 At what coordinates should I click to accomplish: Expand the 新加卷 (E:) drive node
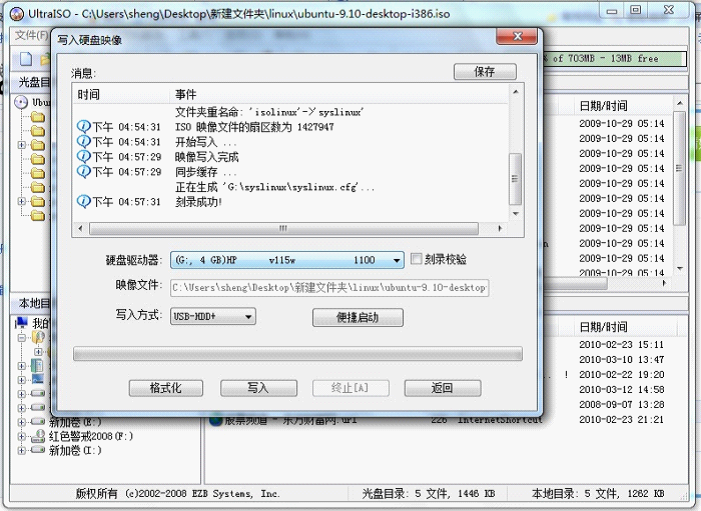[x=21, y=422]
